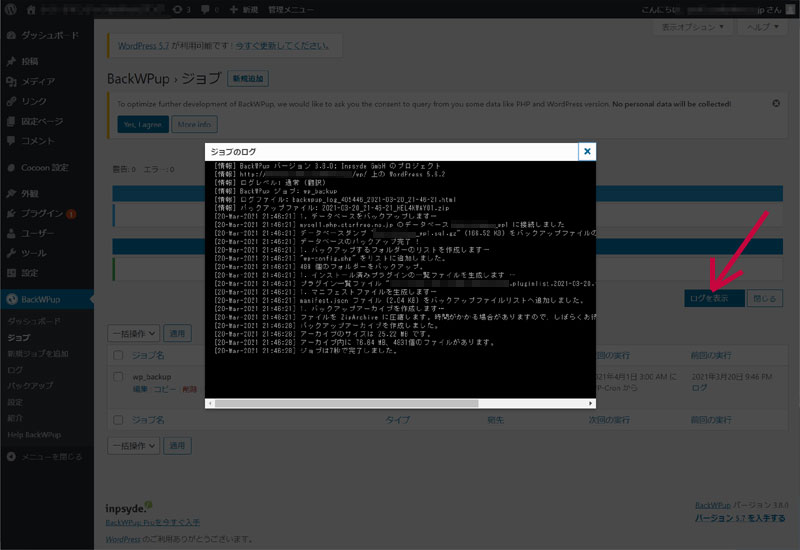Select the BackWPup sidebar menu
Viewport: 800px width, 550px height.
pyautogui.click(x=47, y=299)
